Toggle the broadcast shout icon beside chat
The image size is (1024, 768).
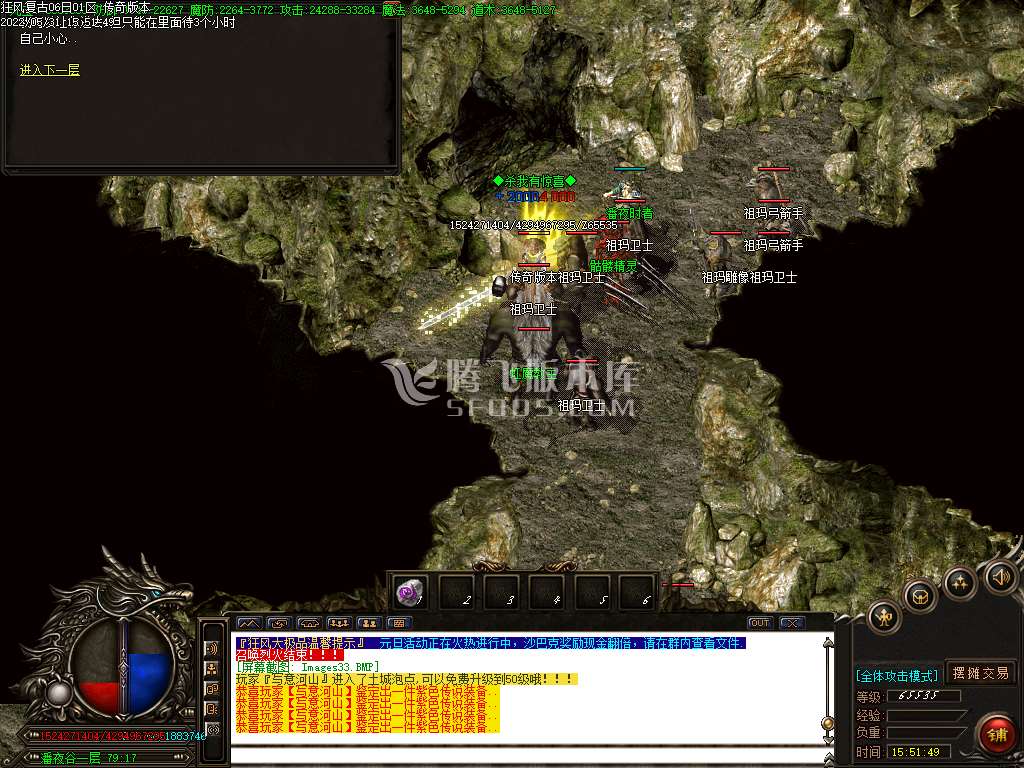coord(212,729)
